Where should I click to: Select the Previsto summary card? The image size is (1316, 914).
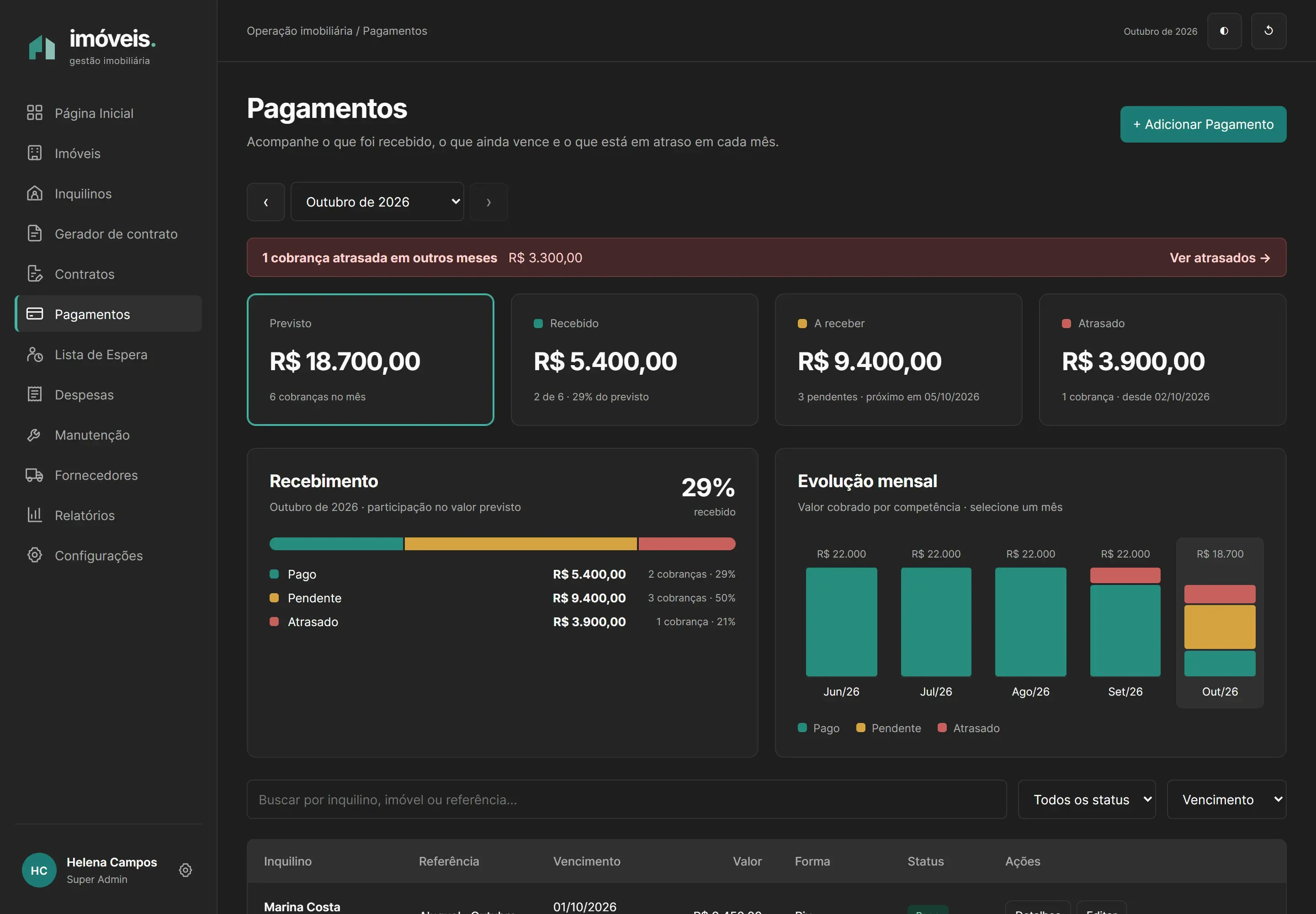pyautogui.click(x=371, y=360)
